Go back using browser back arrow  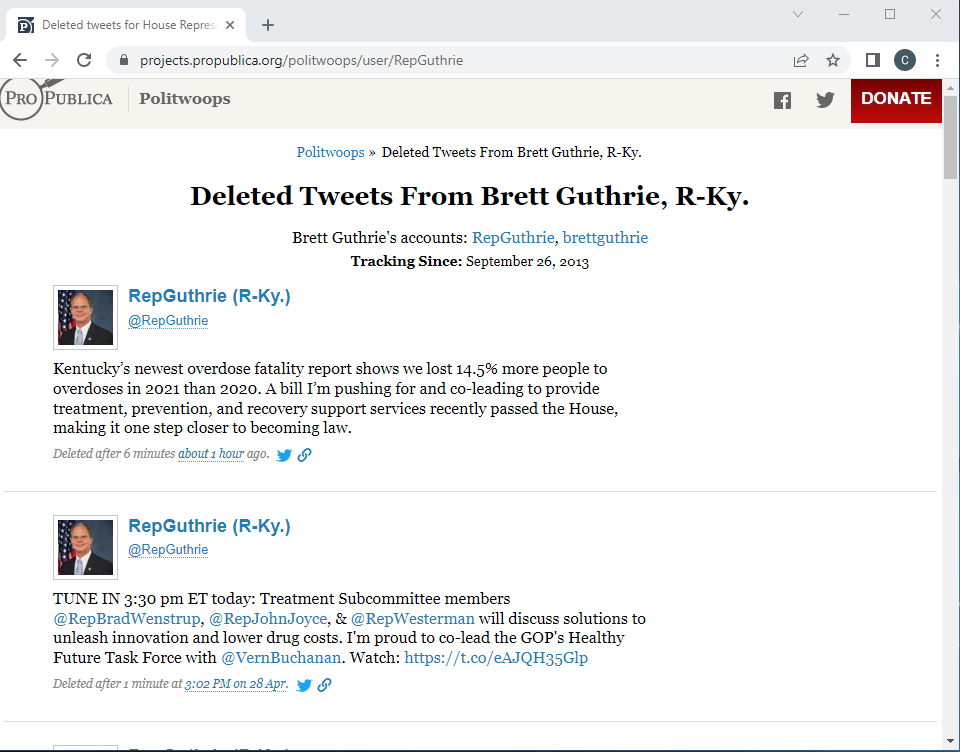click(x=20, y=60)
